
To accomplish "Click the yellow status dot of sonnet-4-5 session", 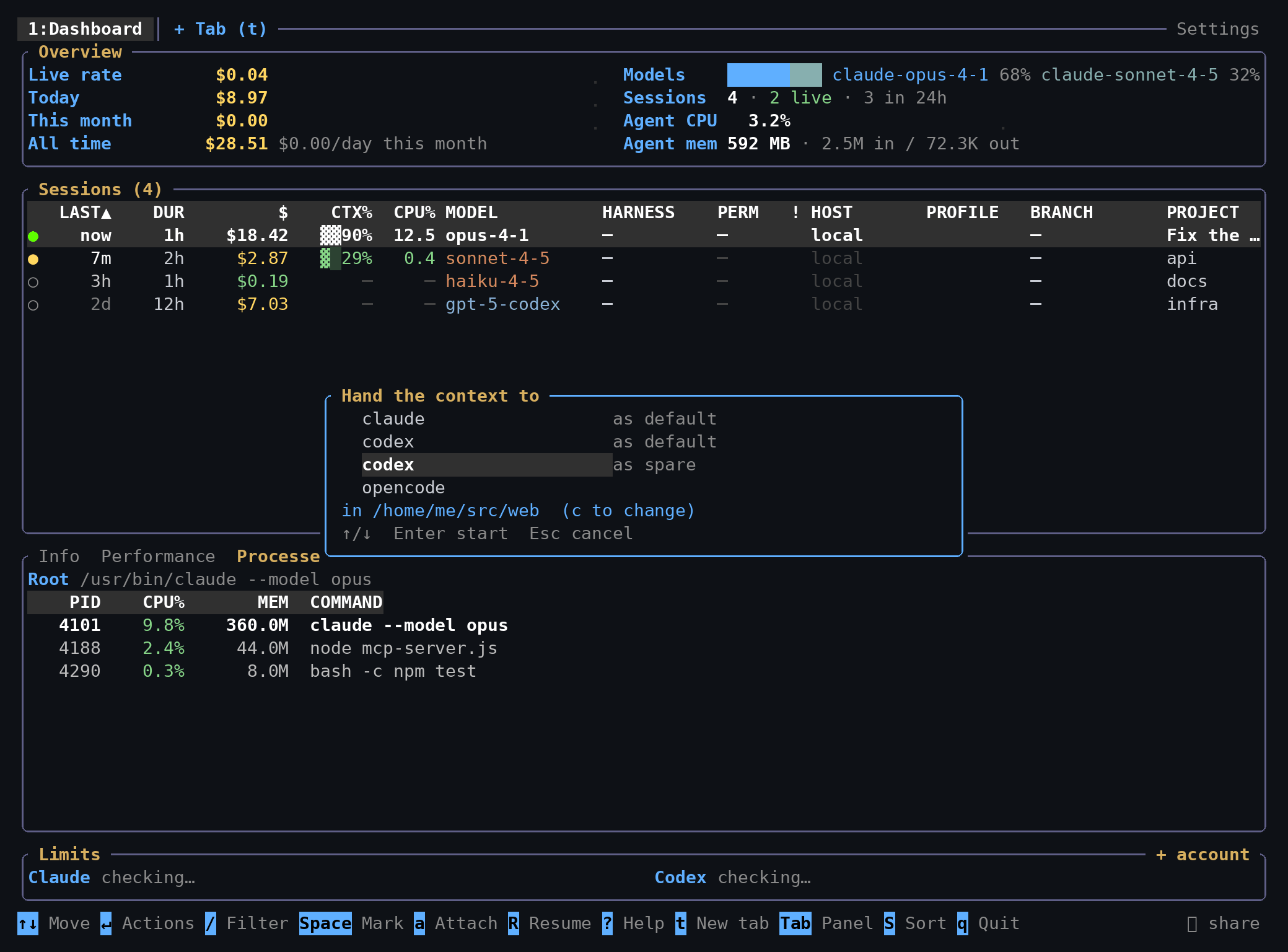I will (33, 259).
